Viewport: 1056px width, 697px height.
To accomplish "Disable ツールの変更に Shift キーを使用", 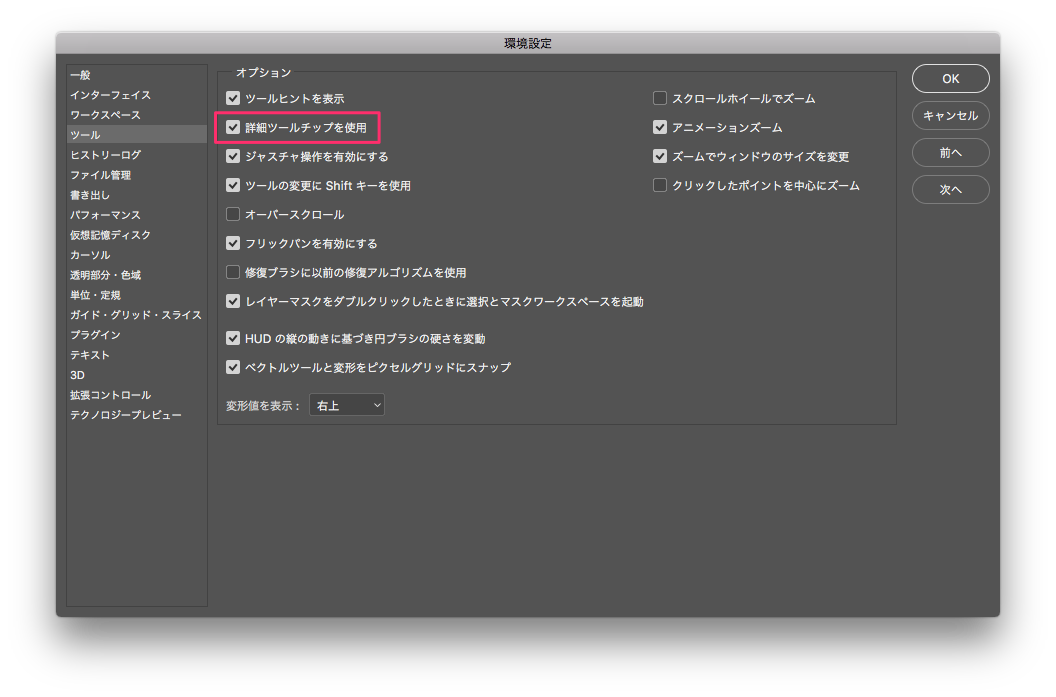I will pos(233,185).
